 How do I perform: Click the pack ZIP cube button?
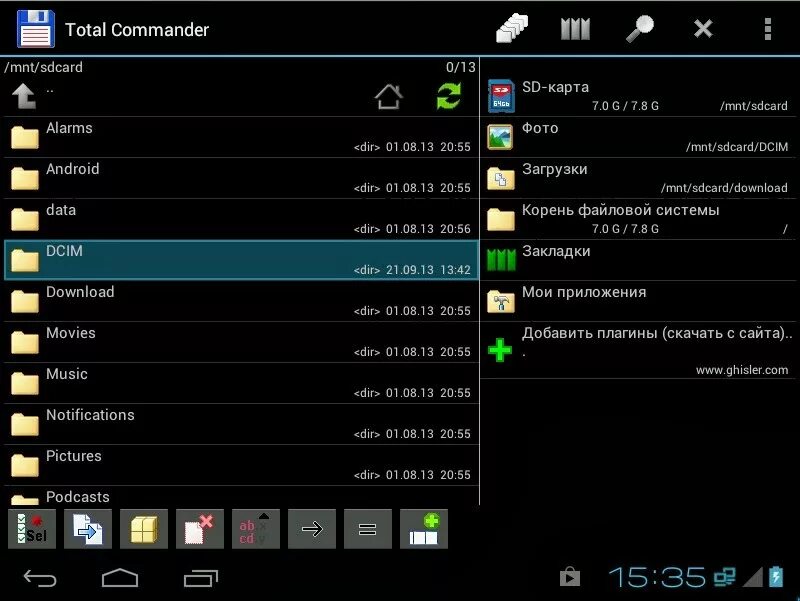click(144, 529)
